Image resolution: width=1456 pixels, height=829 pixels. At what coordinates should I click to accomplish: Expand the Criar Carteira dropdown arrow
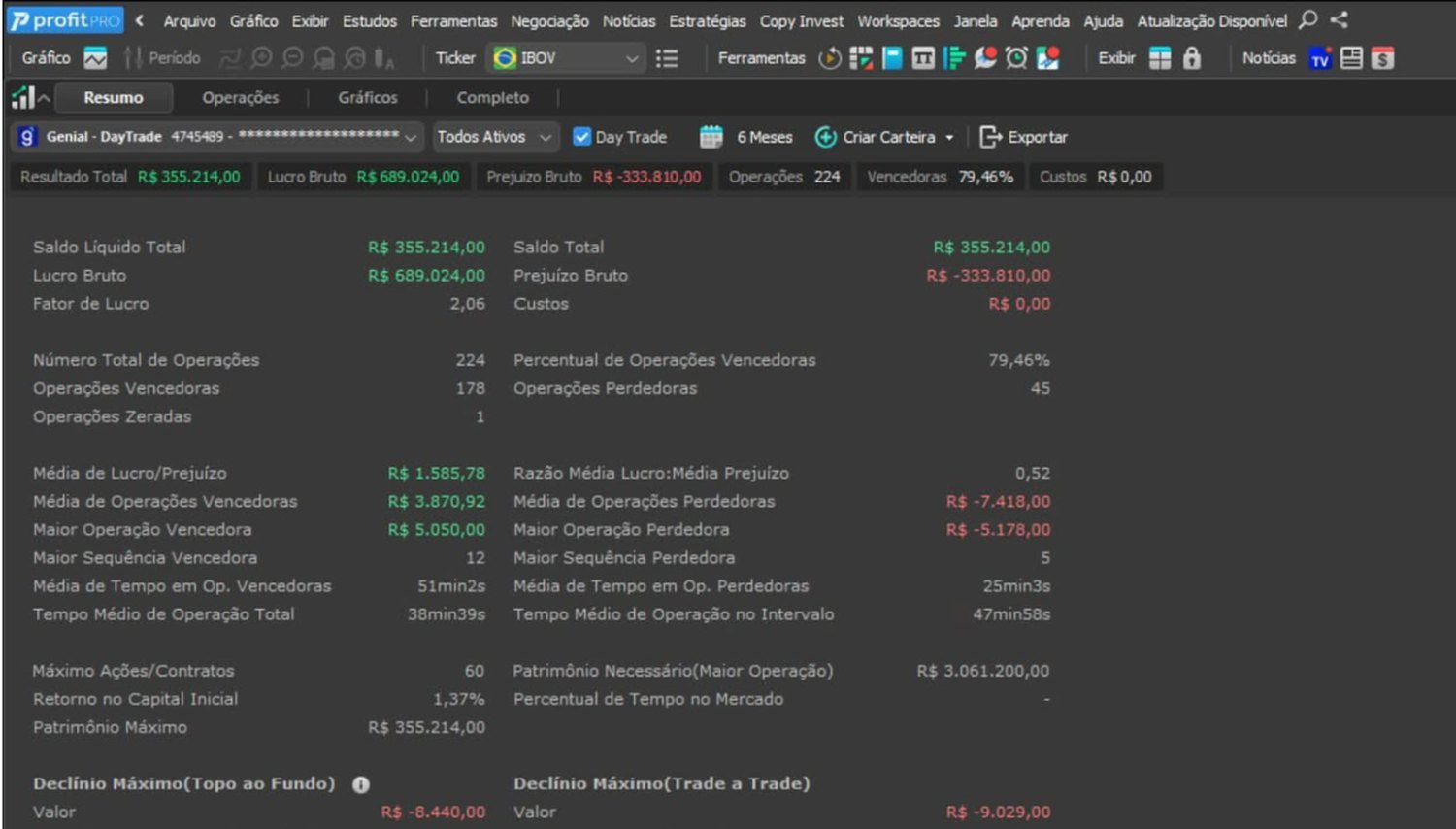pos(949,138)
